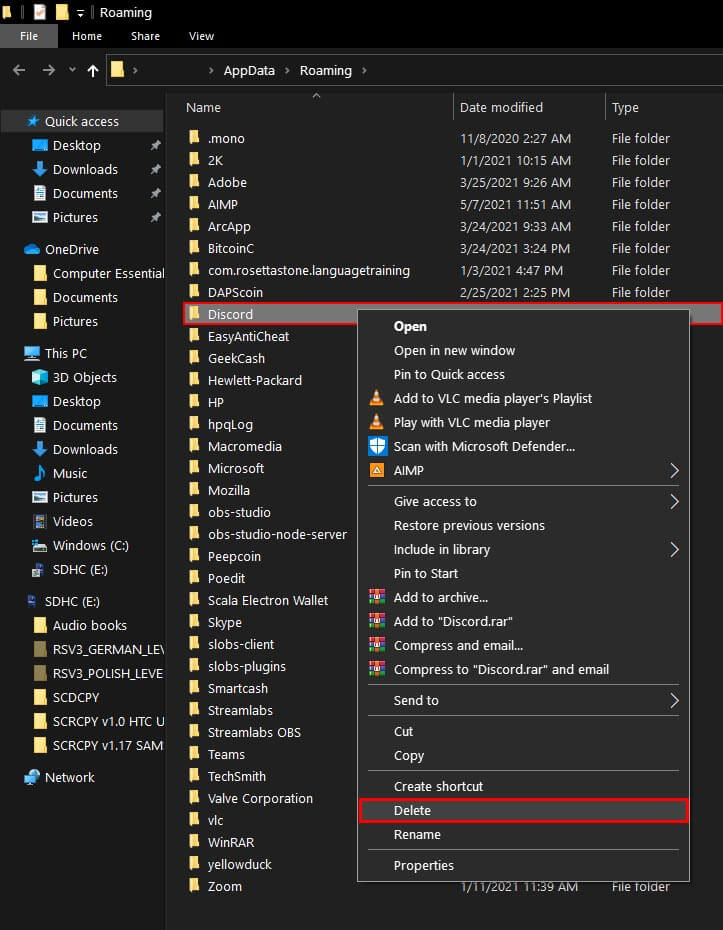Click the Quick access star icon
This screenshot has width=723, height=930.
coord(33,121)
